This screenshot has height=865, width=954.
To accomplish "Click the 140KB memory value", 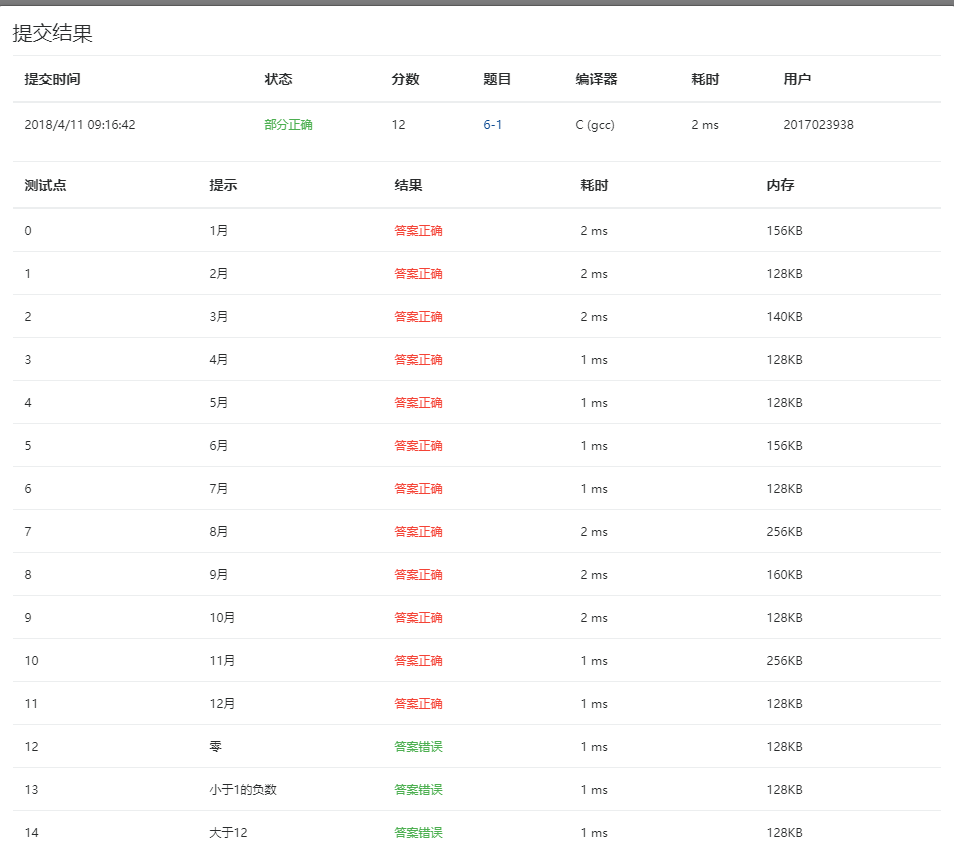I will 784,317.
